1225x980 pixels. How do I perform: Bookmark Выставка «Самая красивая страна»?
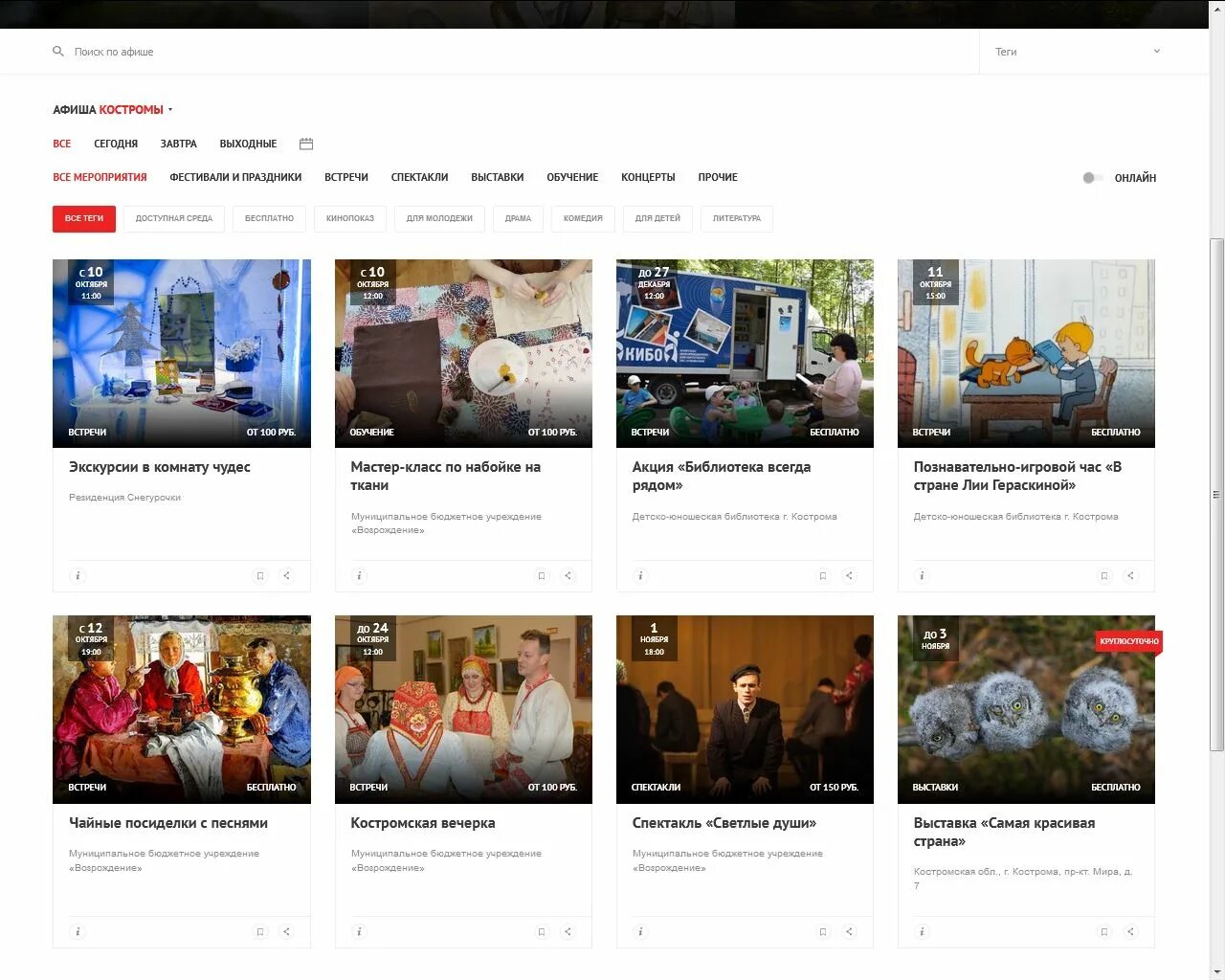pos(1104,932)
